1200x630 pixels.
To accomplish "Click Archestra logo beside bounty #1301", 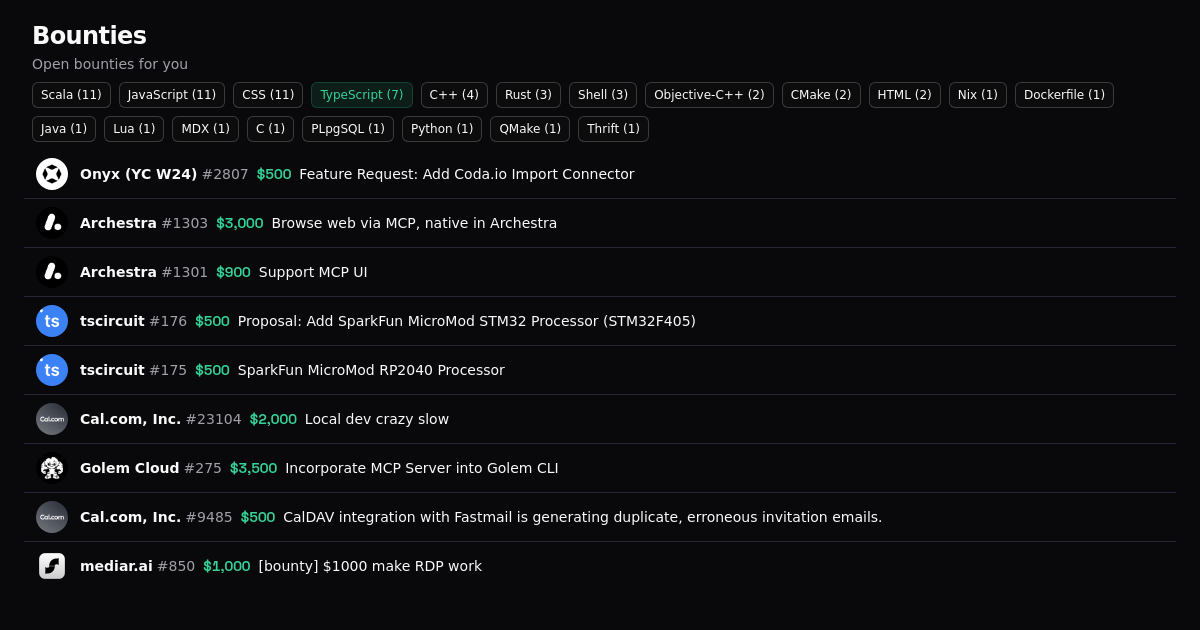I will 52,272.
